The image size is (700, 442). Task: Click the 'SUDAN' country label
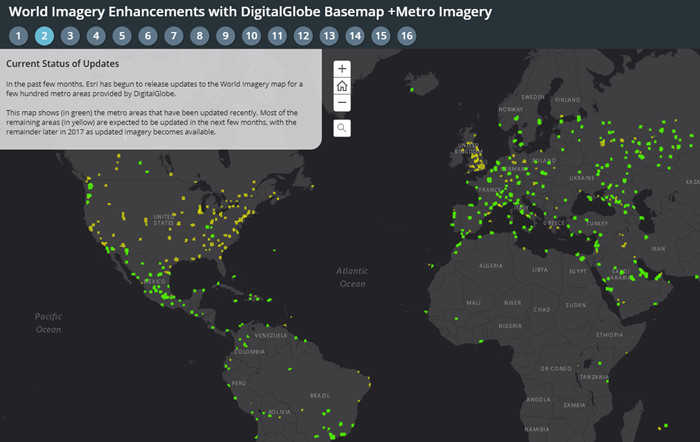pos(575,305)
